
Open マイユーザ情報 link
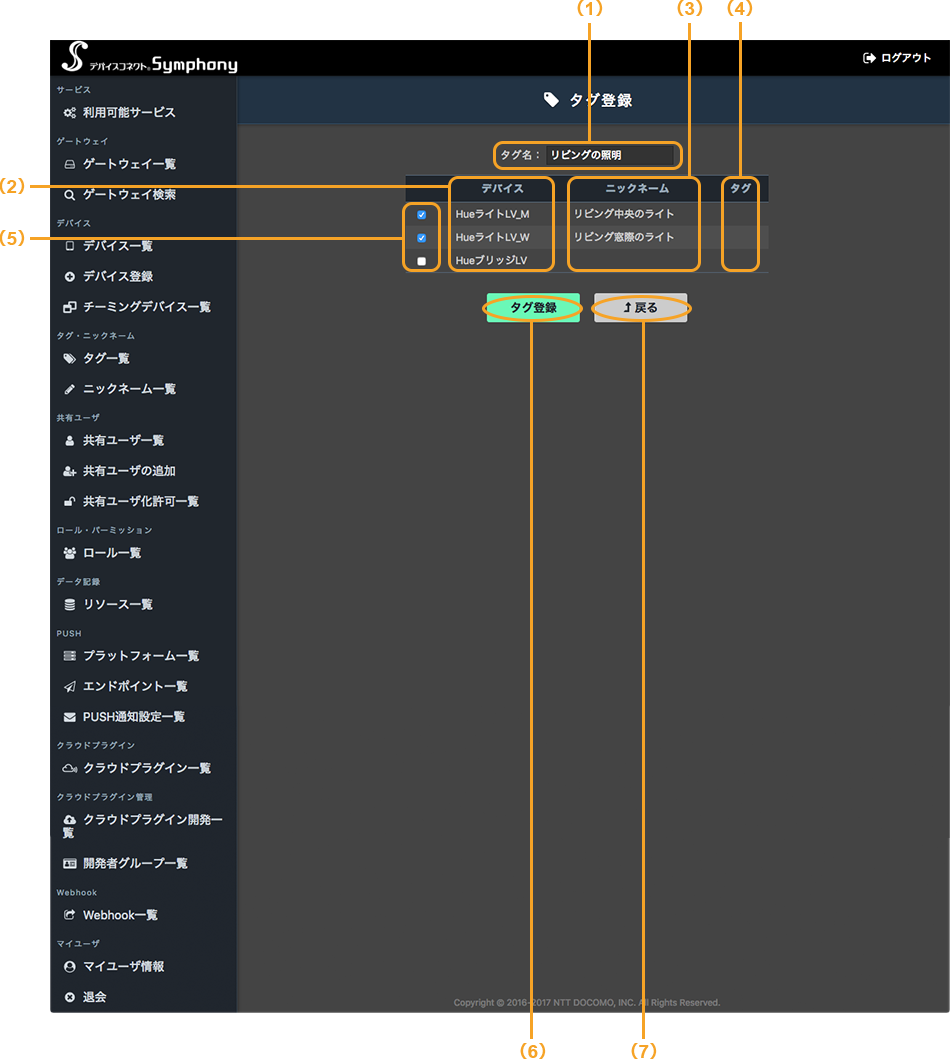pyautogui.click(x=124, y=967)
